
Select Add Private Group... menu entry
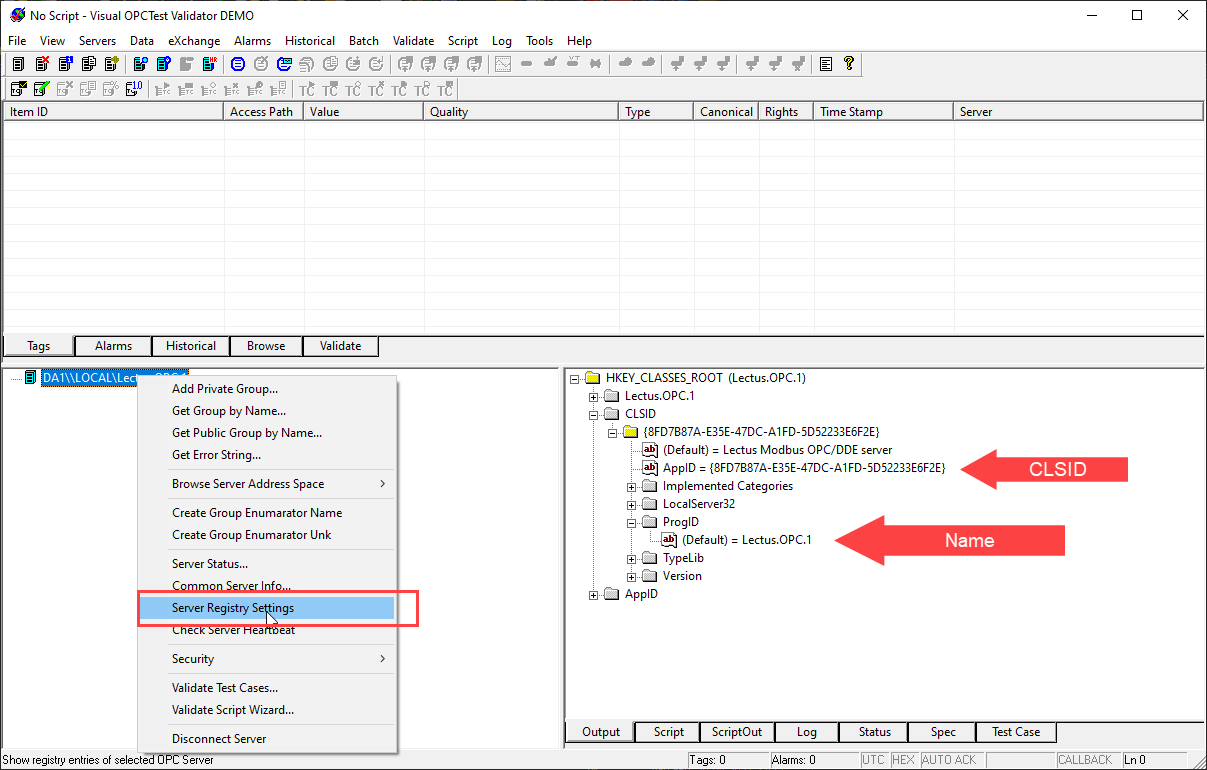(267, 389)
